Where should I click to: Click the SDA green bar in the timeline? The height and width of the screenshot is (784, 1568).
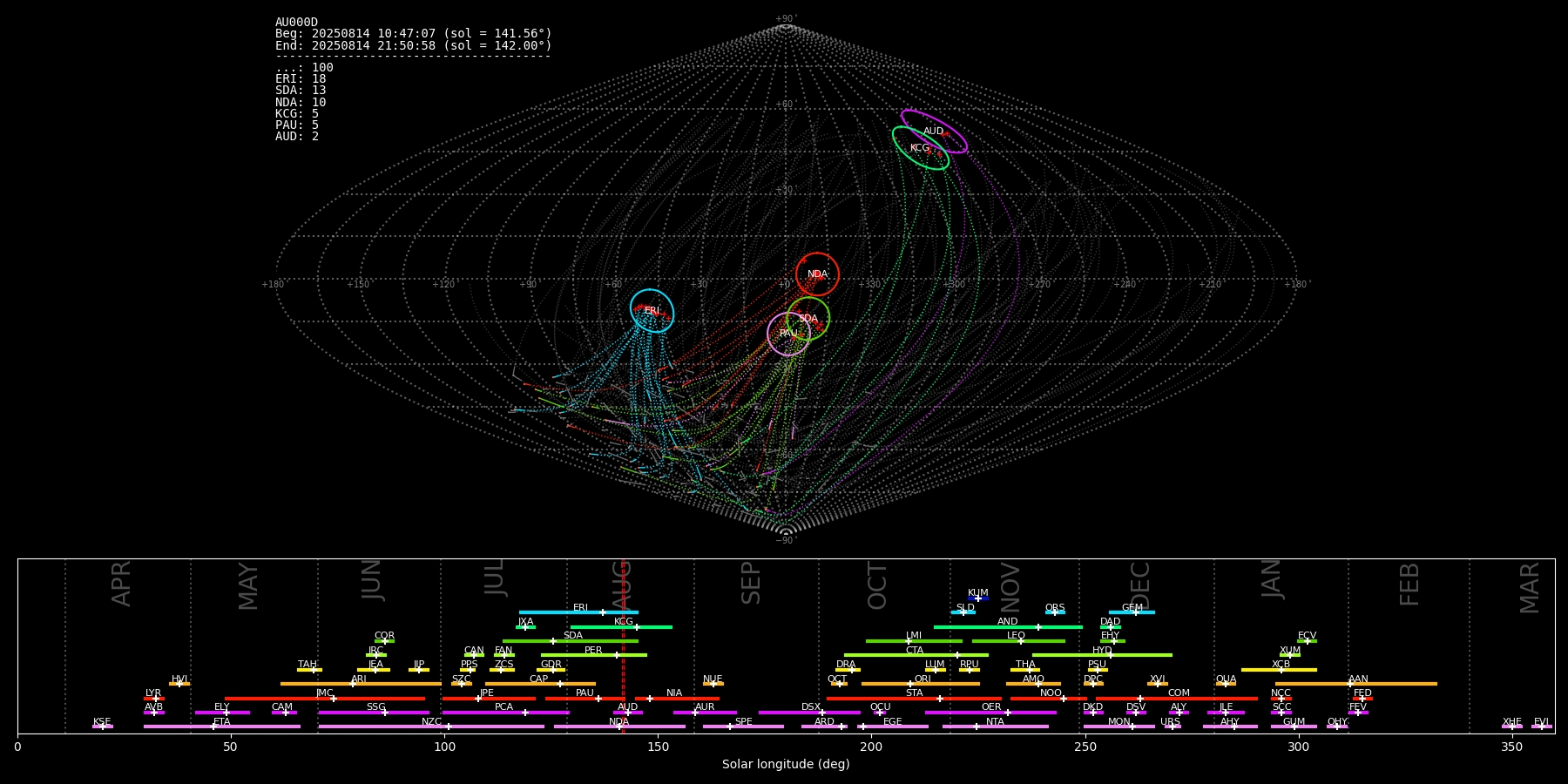coord(571,641)
